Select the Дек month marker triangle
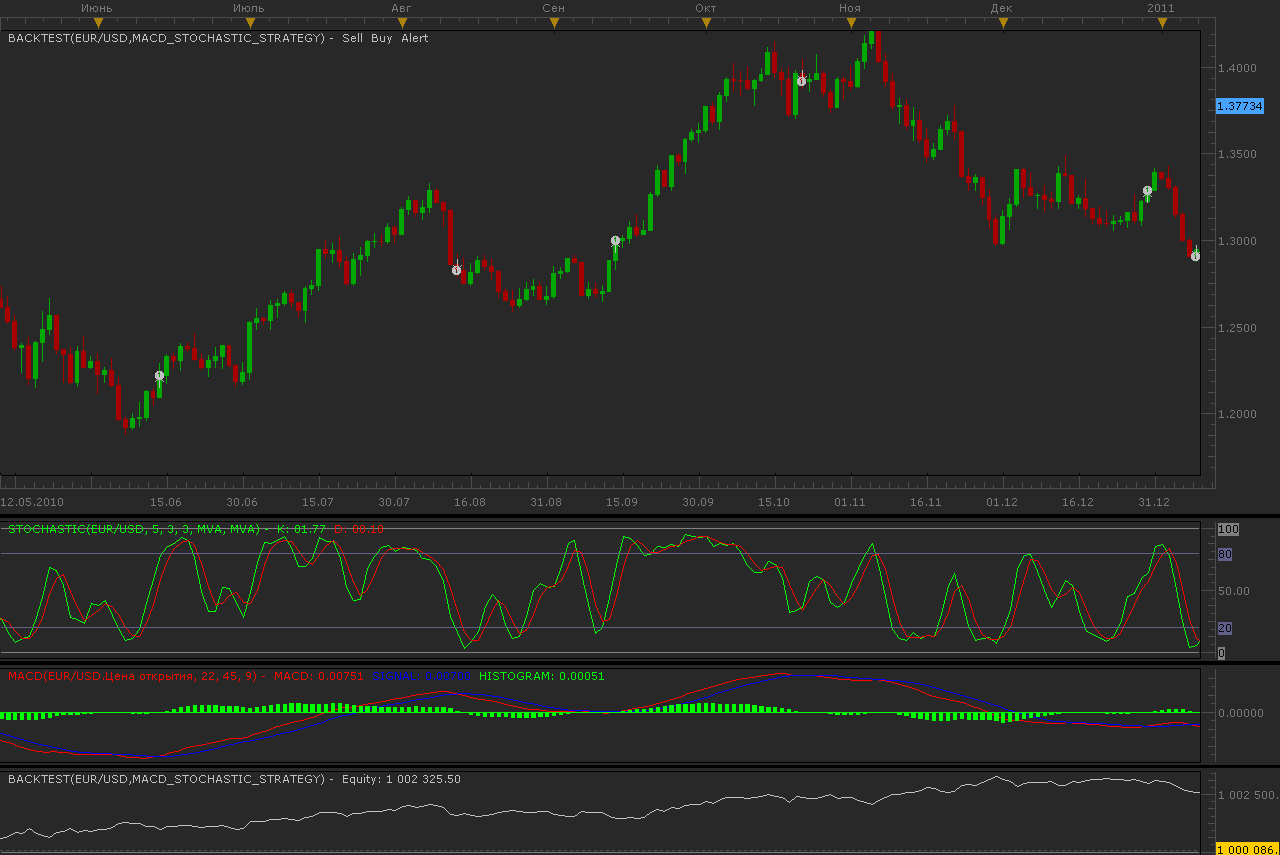The width and height of the screenshot is (1280, 855). pyautogui.click(x=1002, y=23)
